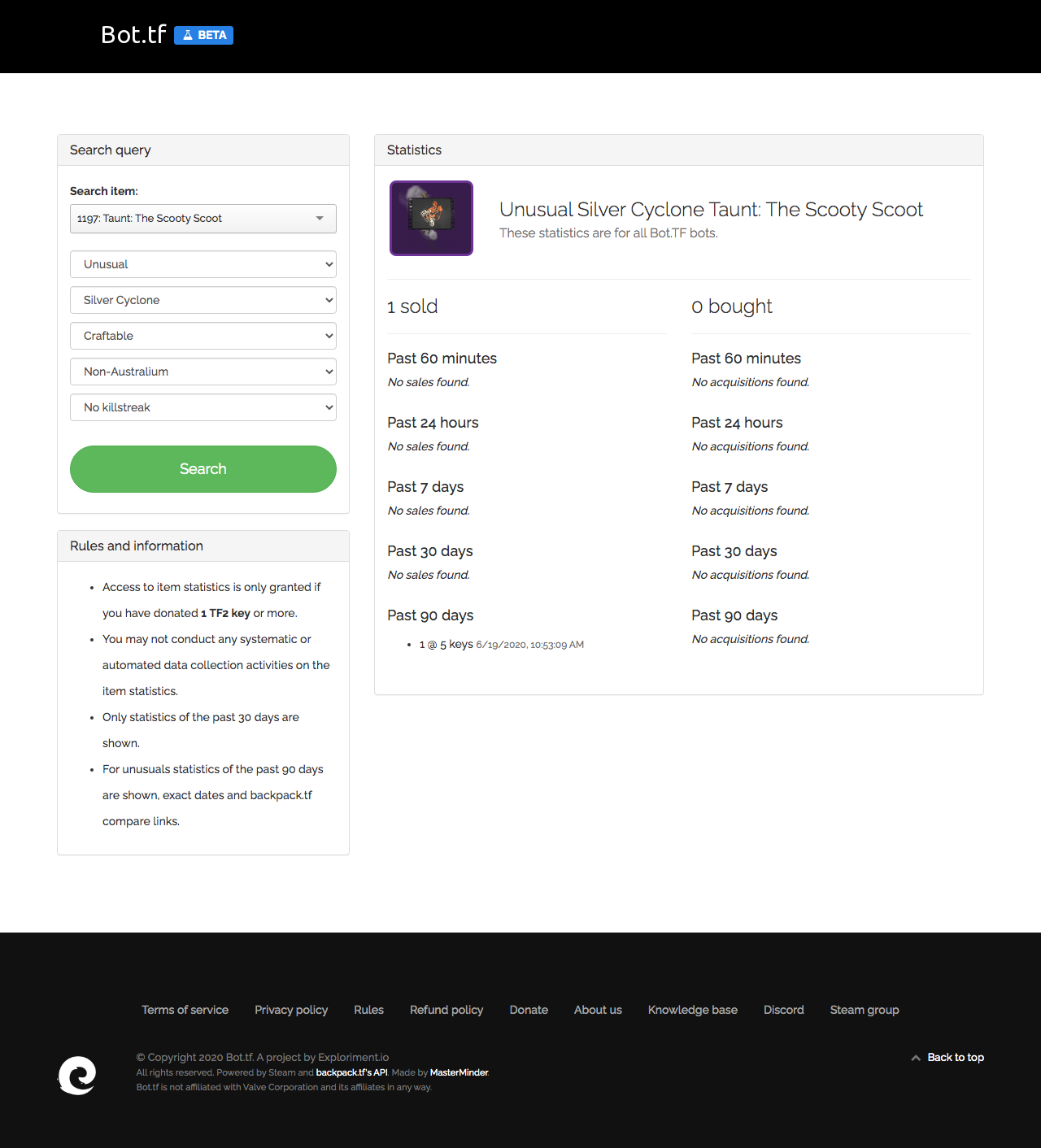The image size is (1041, 1148).
Task: Open the Donate footer link
Action: (529, 1010)
